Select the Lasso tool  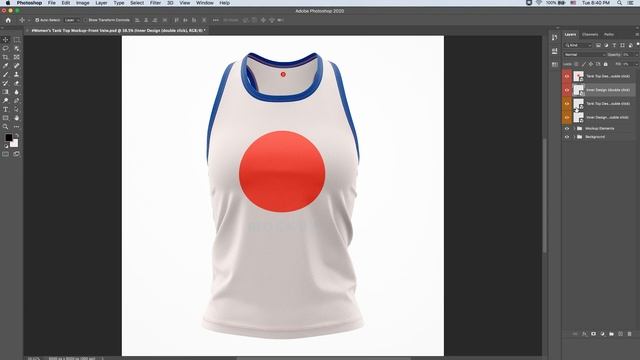pos(5,49)
